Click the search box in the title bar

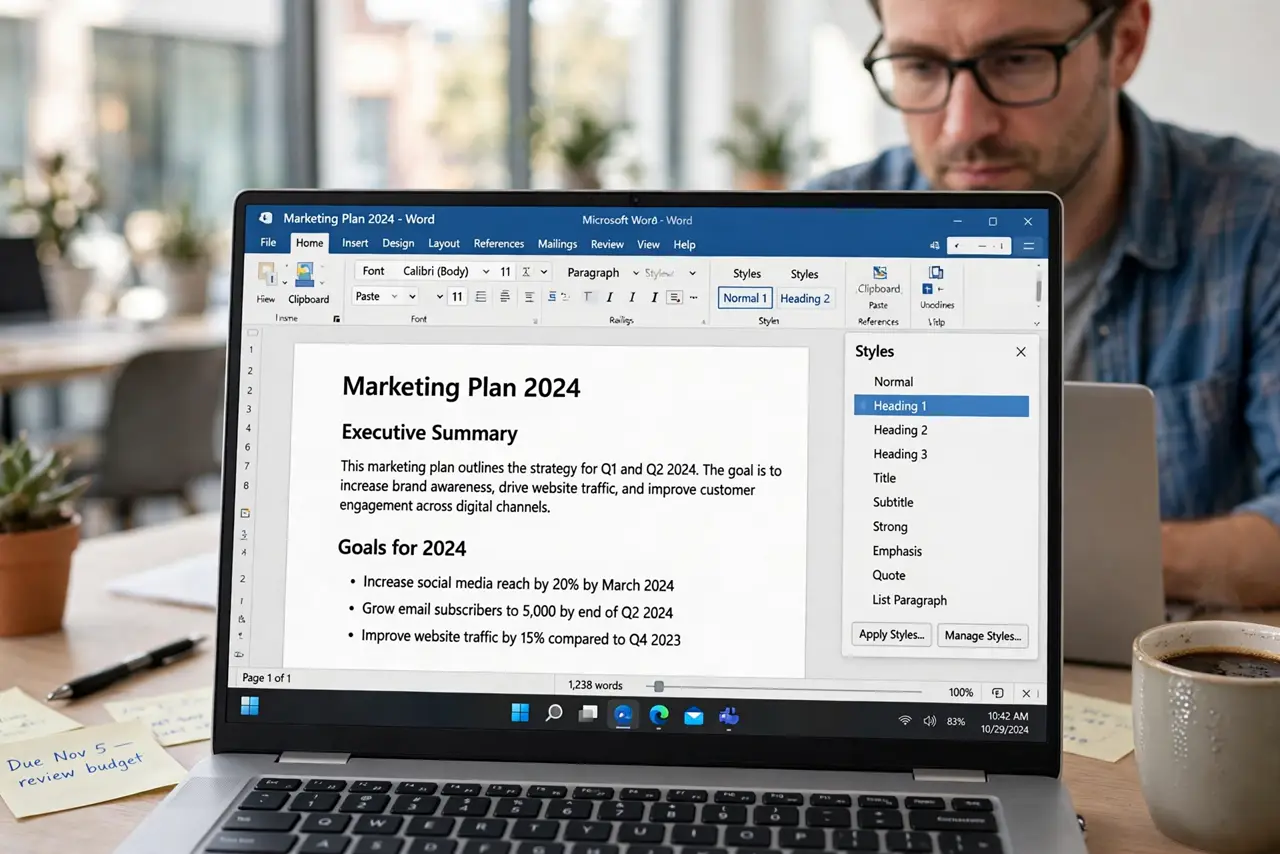[979, 245]
